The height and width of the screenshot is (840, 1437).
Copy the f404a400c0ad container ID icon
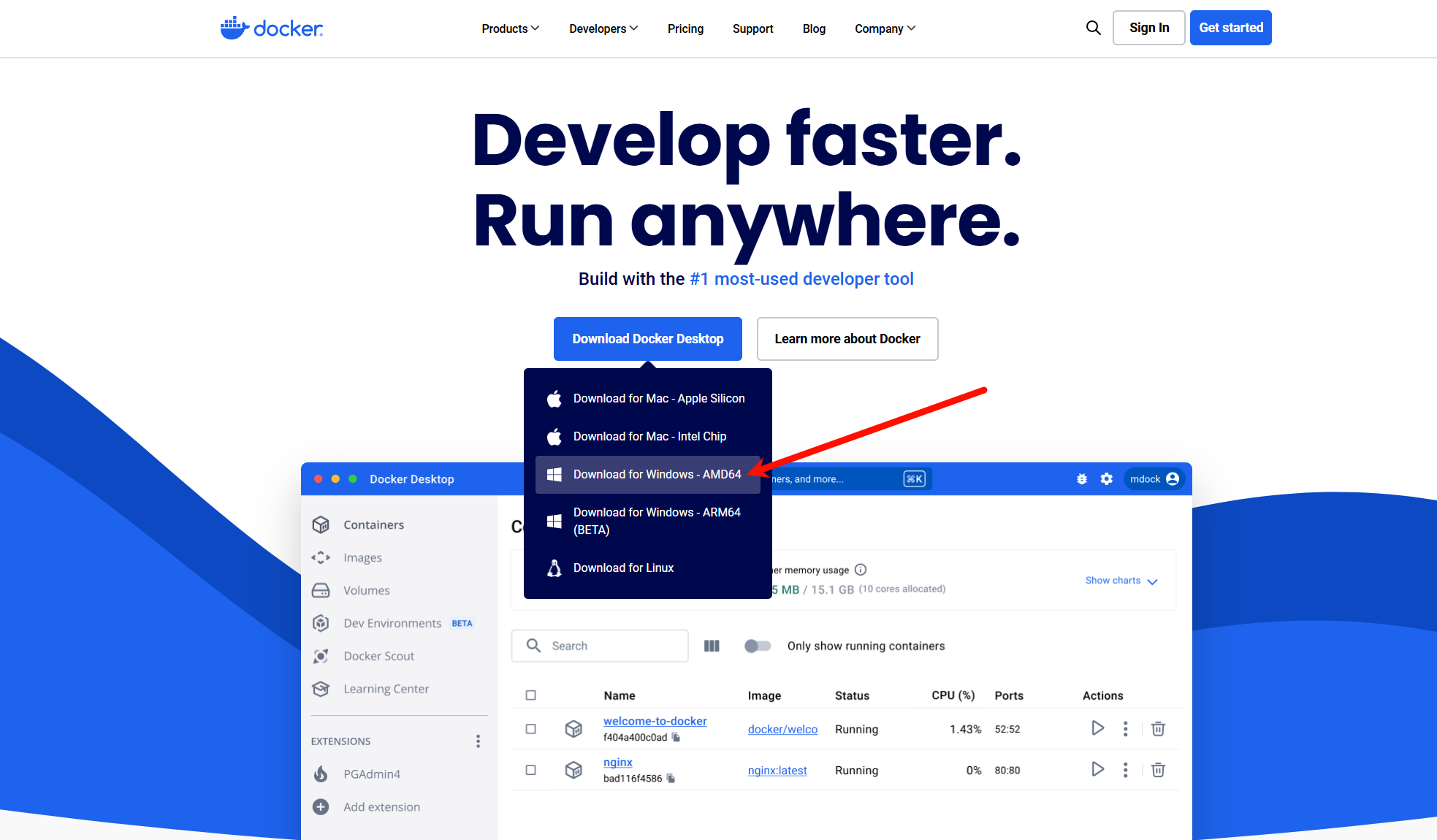click(676, 738)
